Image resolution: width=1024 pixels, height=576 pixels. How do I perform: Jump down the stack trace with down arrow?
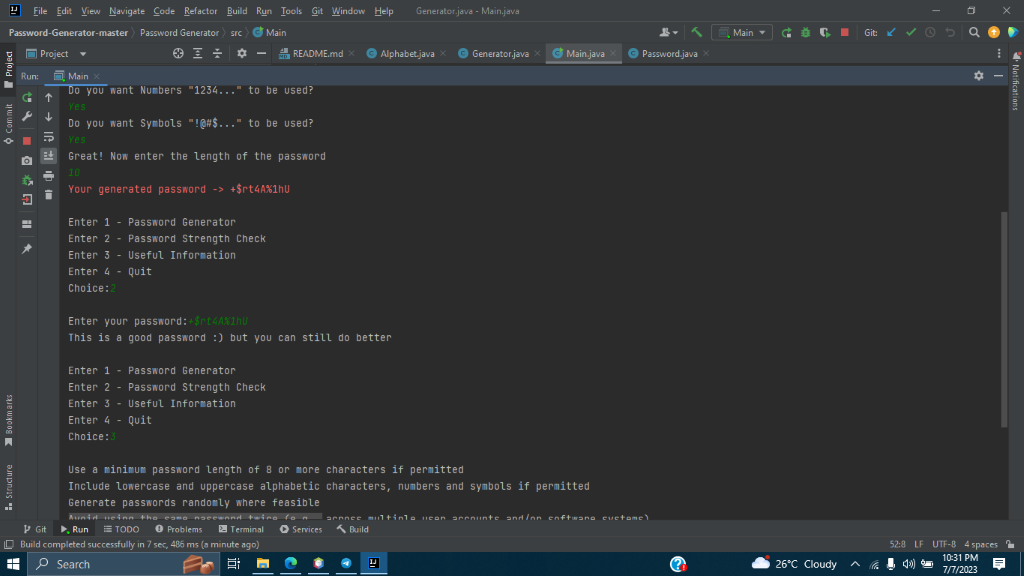point(48,117)
